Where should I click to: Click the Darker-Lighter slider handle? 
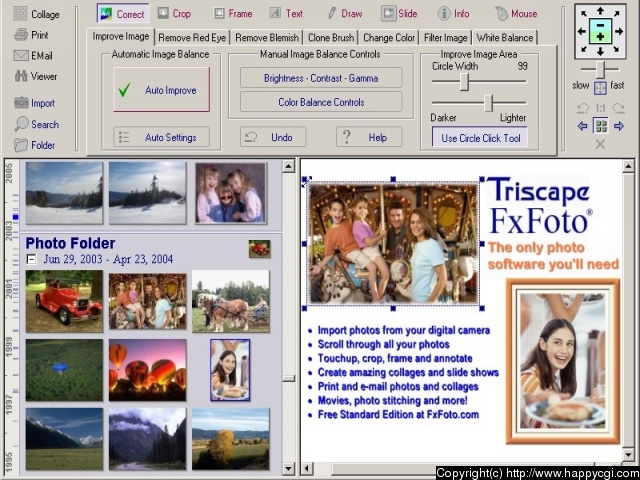point(489,103)
